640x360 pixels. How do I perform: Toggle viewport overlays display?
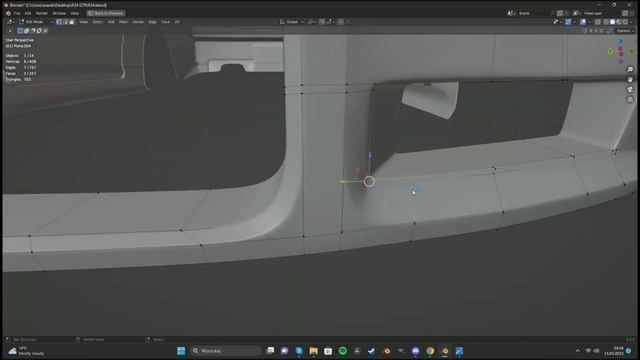click(583, 22)
